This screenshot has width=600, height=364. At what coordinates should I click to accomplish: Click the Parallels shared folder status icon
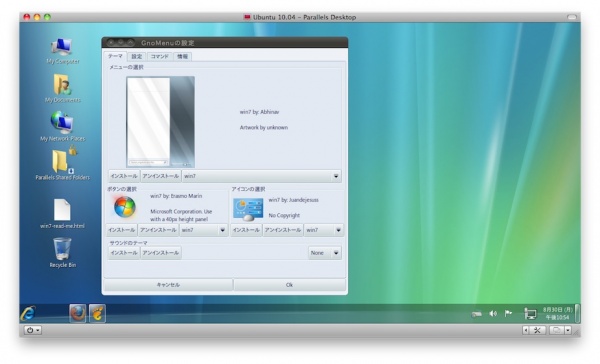pos(557,330)
